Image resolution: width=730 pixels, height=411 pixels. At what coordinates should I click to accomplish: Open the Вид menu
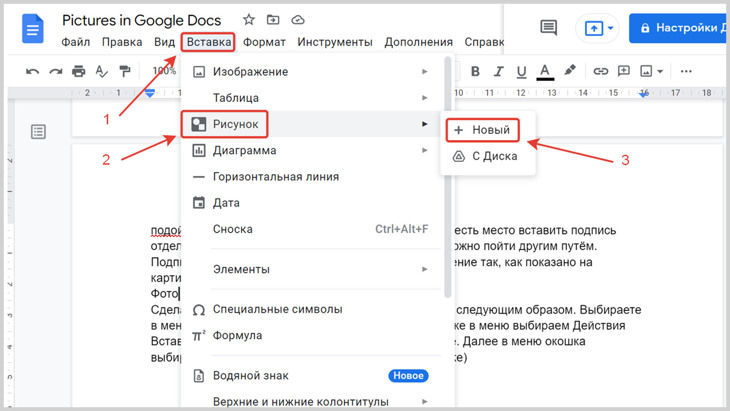click(164, 42)
